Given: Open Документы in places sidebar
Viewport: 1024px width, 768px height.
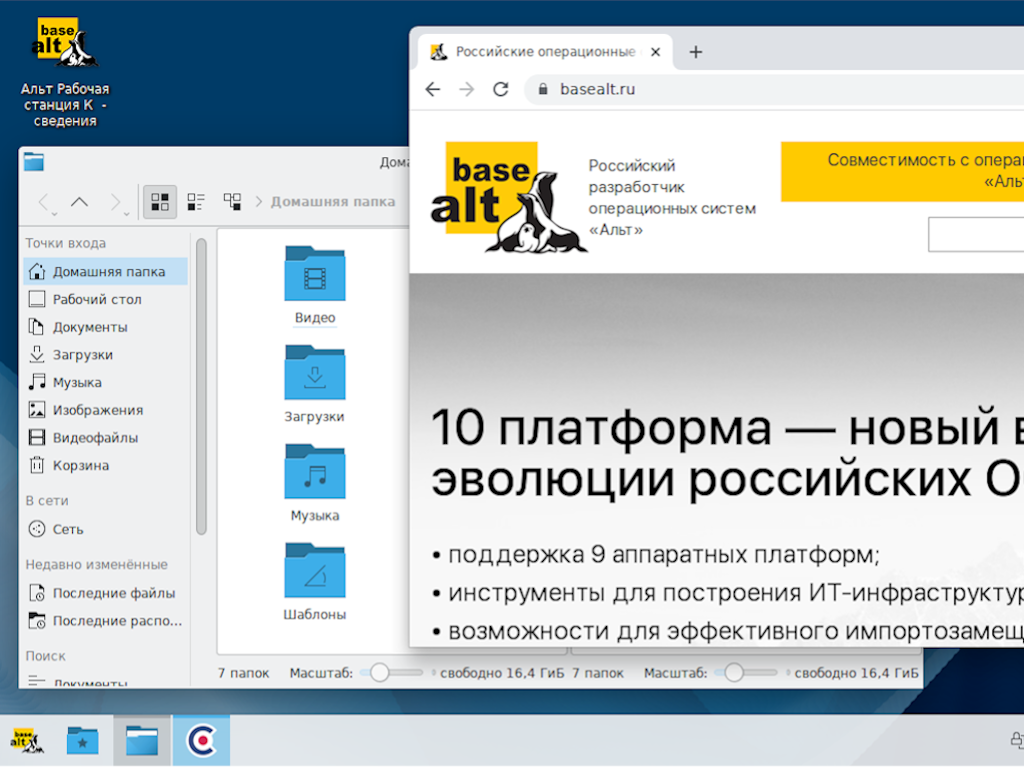Looking at the screenshot, I should pyautogui.click(x=106, y=327).
